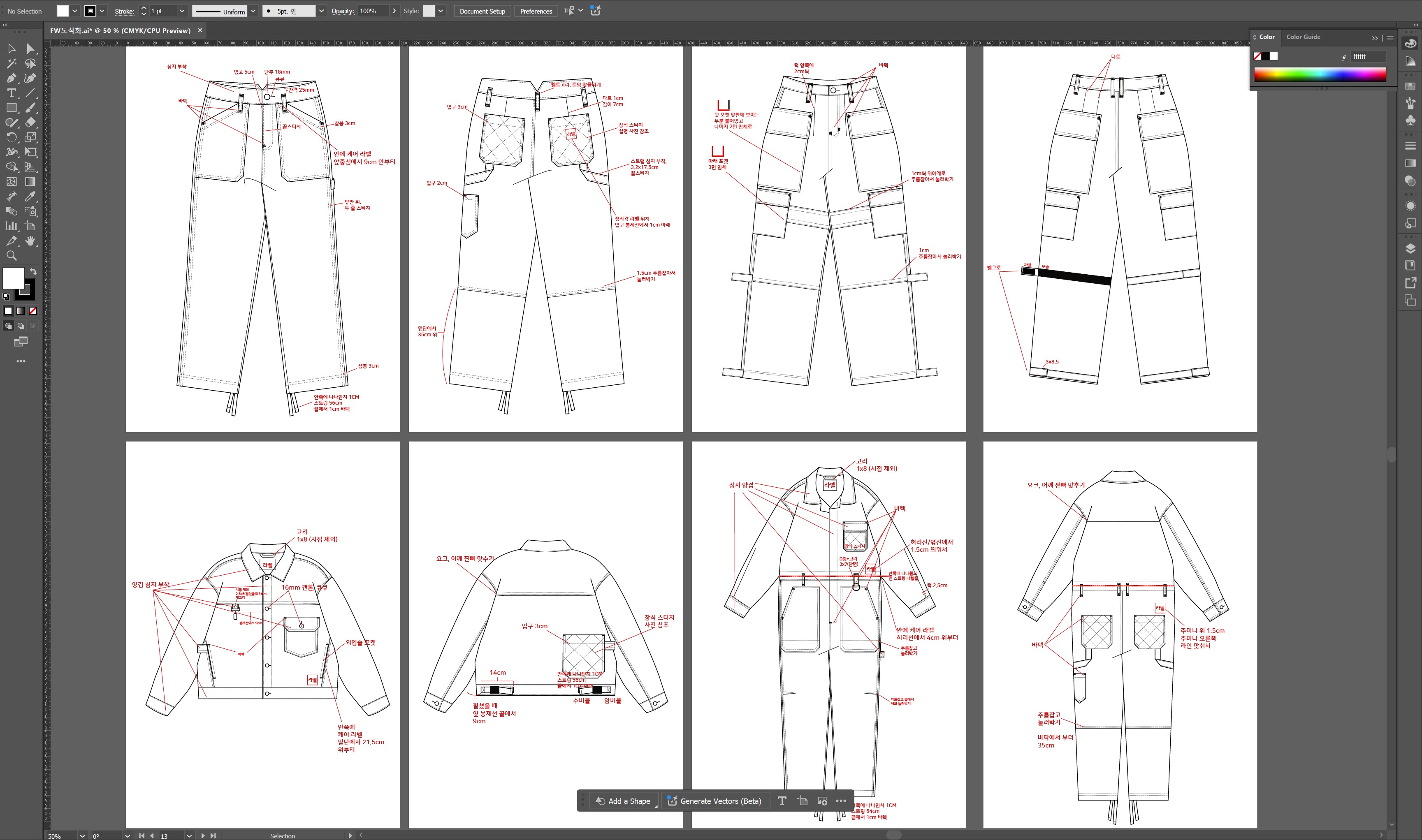This screenshot has height=840, width=1422.
Task: Select the Eyedropper tool
Action: 30,197
